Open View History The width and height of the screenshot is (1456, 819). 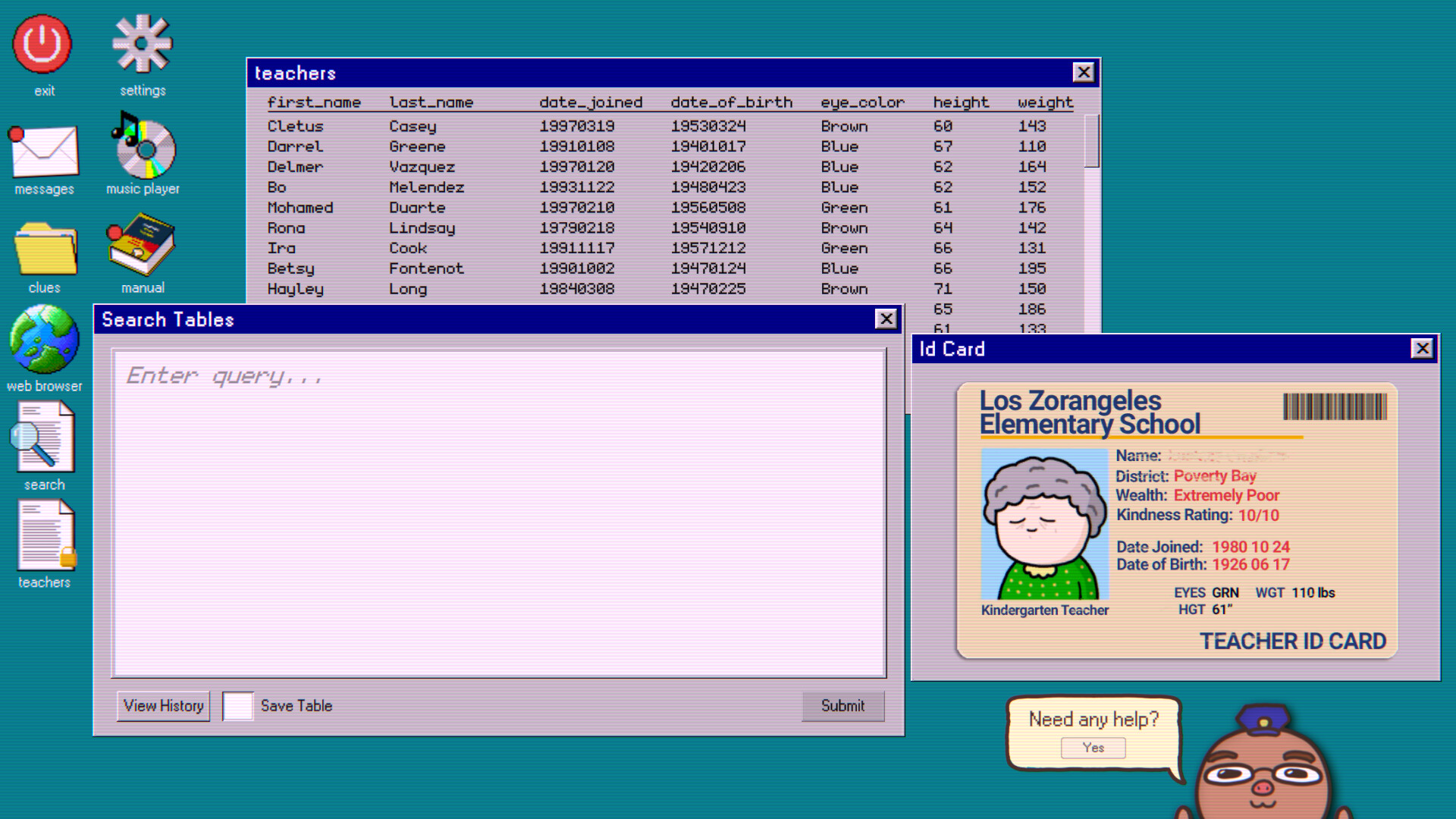(x=162, y=705)
